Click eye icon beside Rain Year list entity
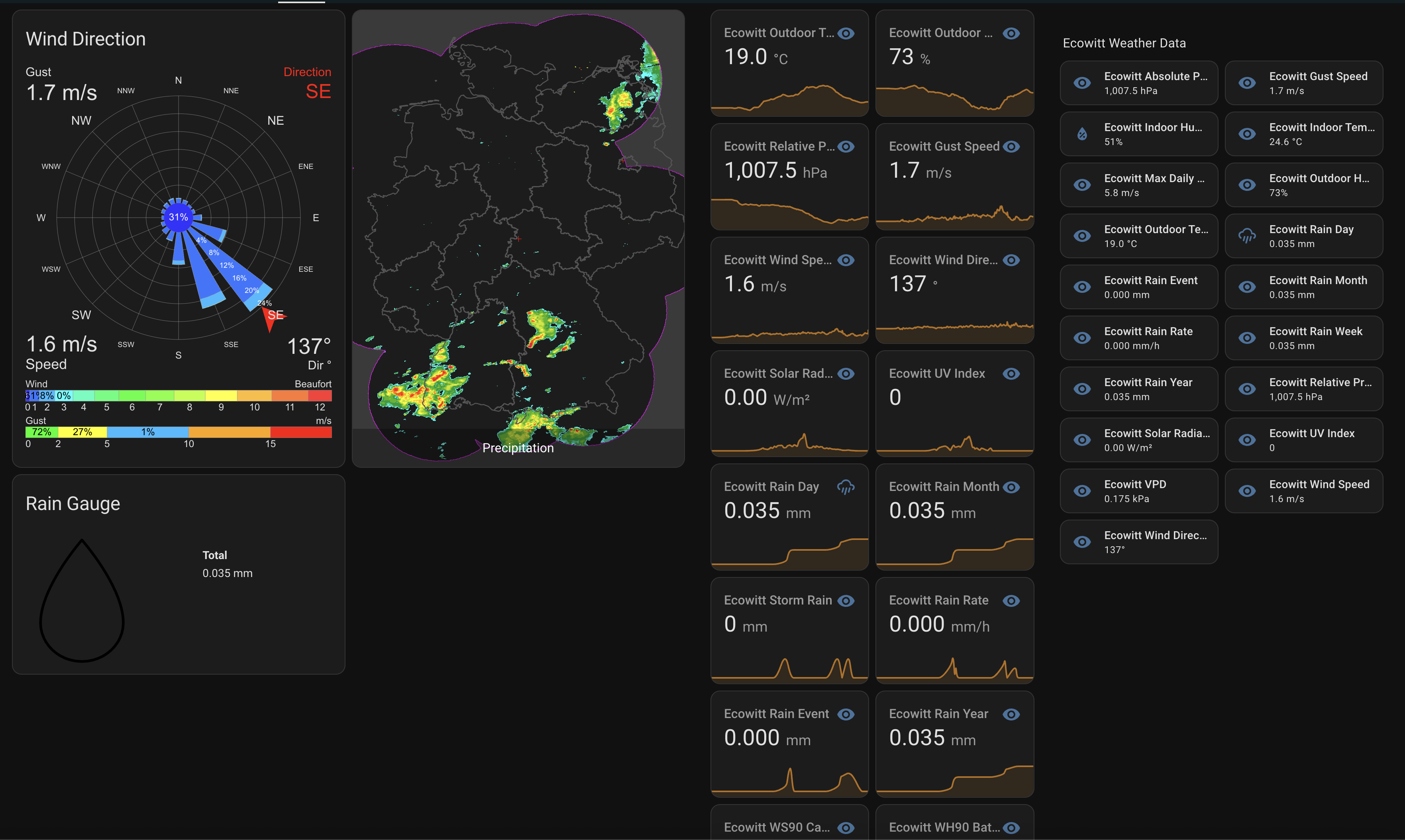1405x840 pixels. (x=1082, y=389)
